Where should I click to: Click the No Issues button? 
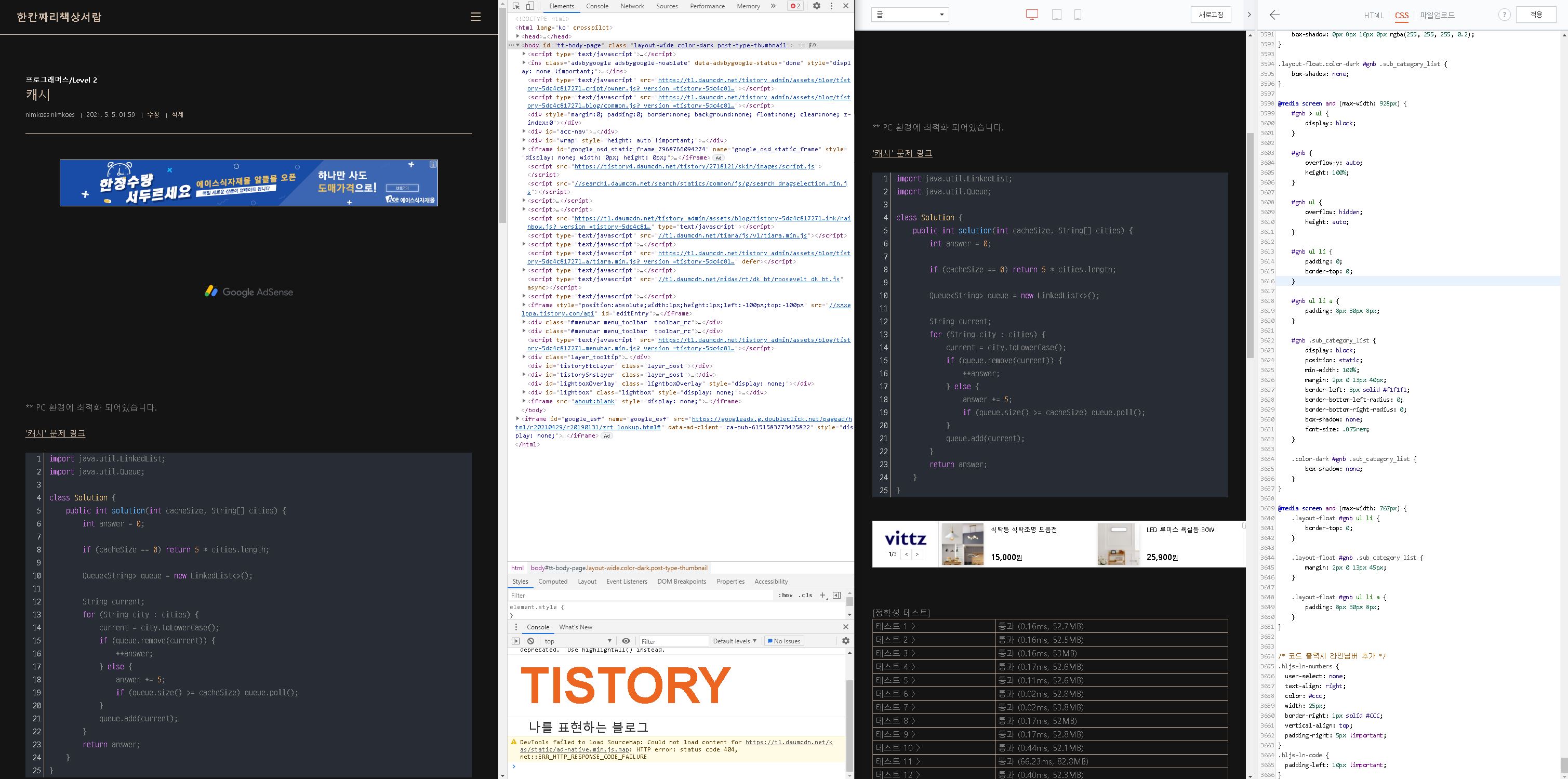[784, 641]
